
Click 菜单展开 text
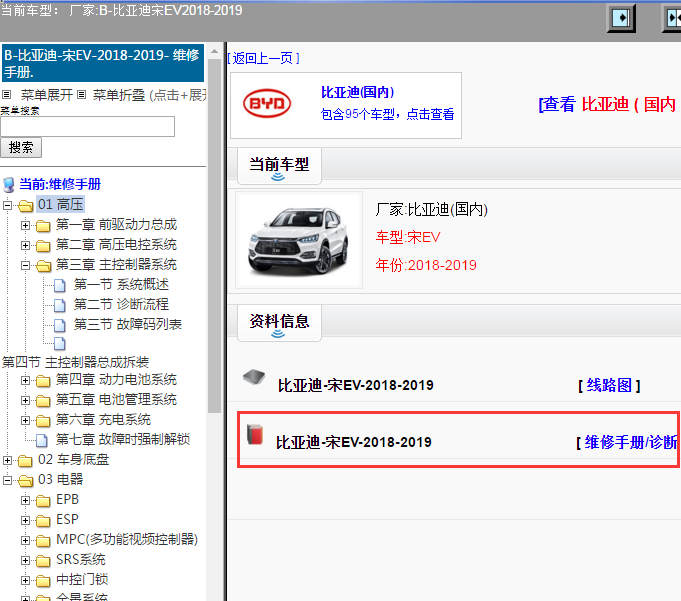coord(46,95)
